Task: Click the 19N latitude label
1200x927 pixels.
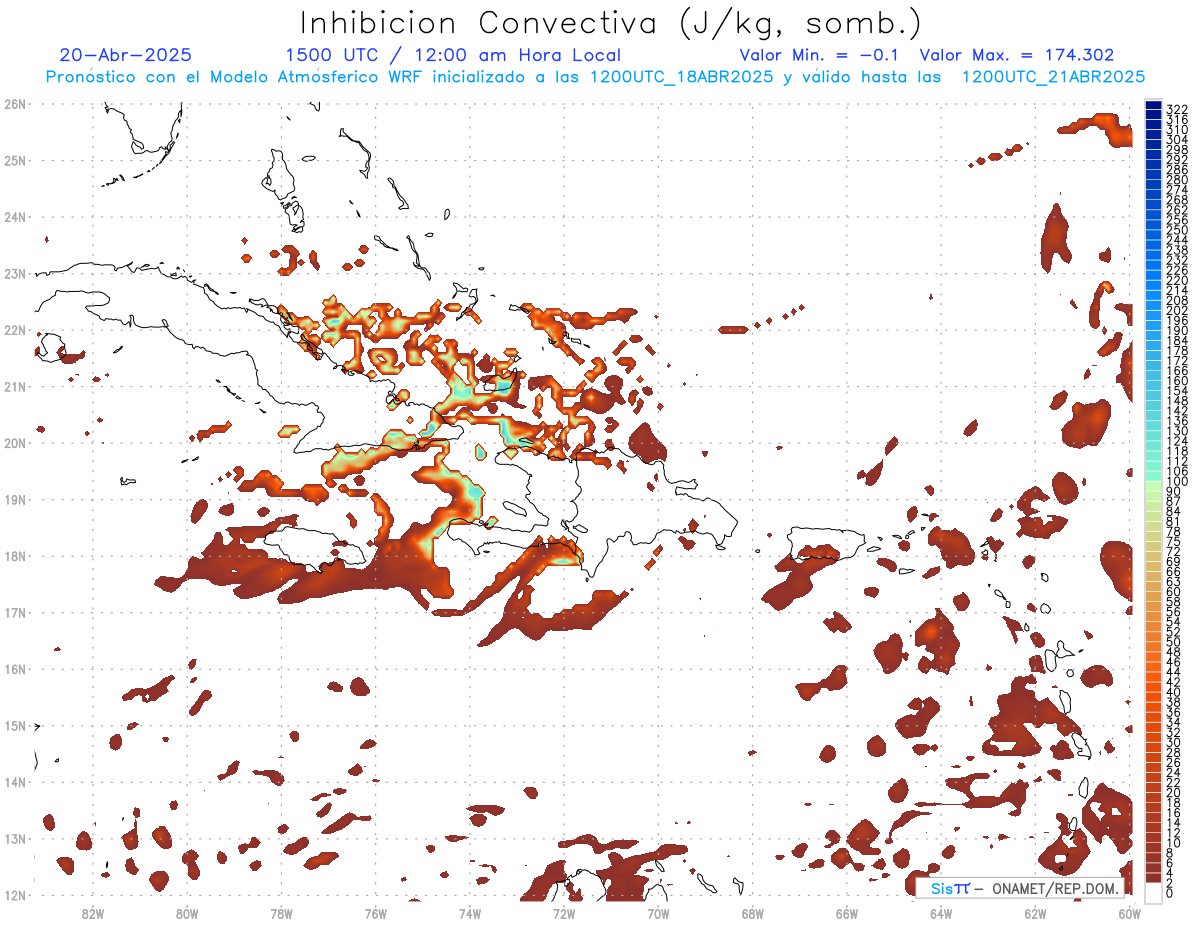Action: 15,499
